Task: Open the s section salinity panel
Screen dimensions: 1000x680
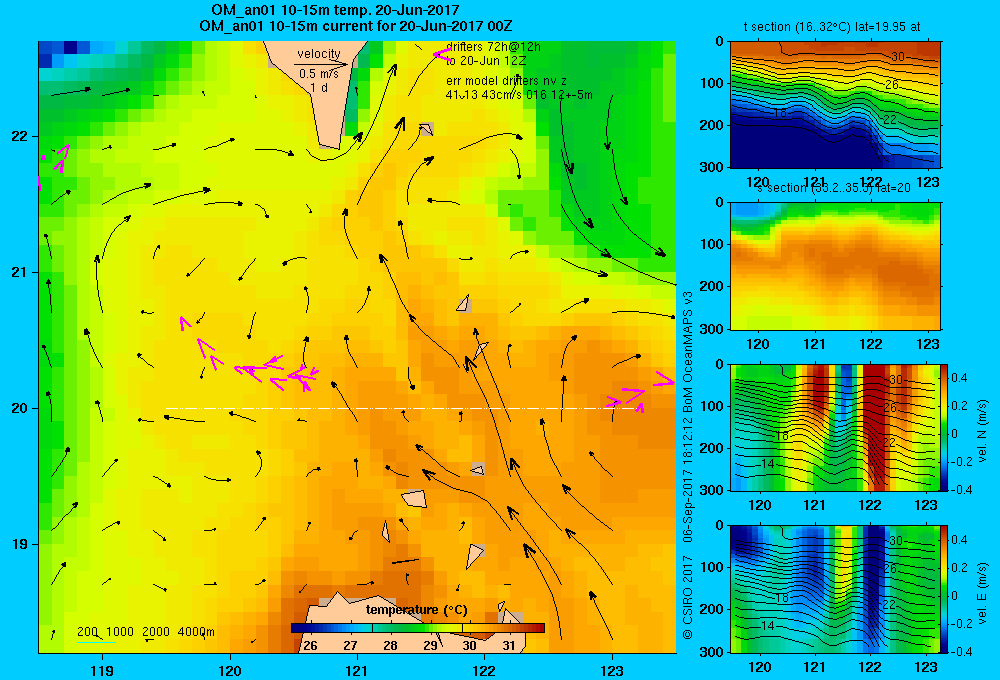Action: point(835,266)
